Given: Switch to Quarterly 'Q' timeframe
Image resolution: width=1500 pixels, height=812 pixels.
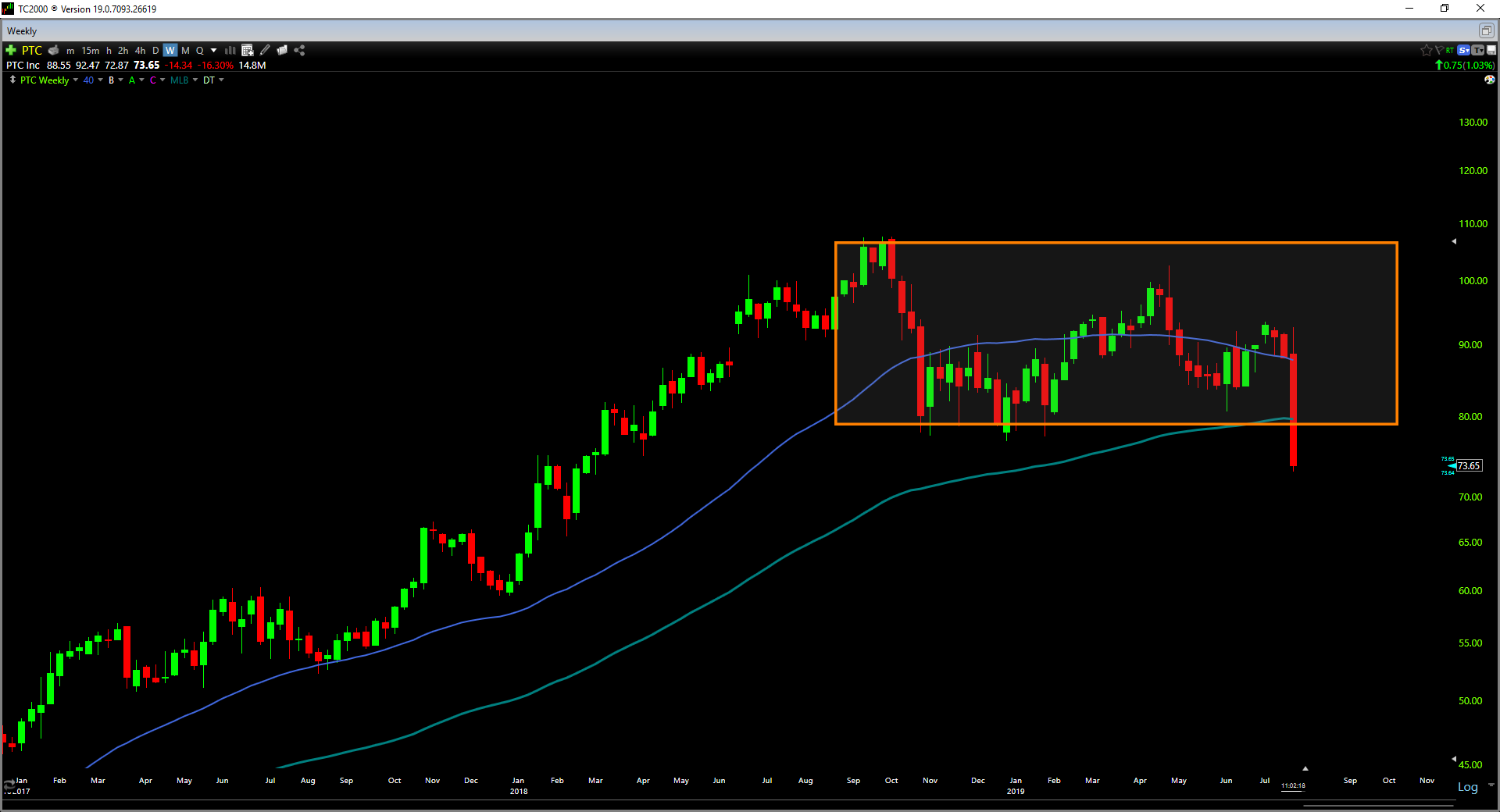Looking at the screenshot, I should pos(200,51).
